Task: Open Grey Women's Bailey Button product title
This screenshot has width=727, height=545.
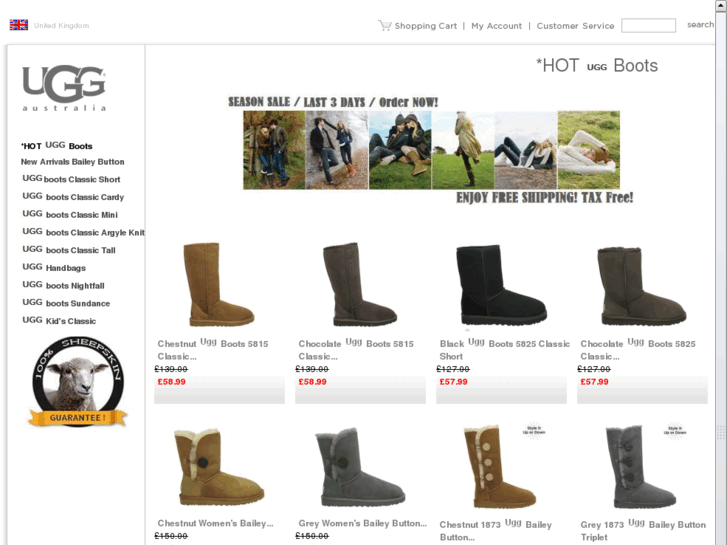Action: [363, 523]
